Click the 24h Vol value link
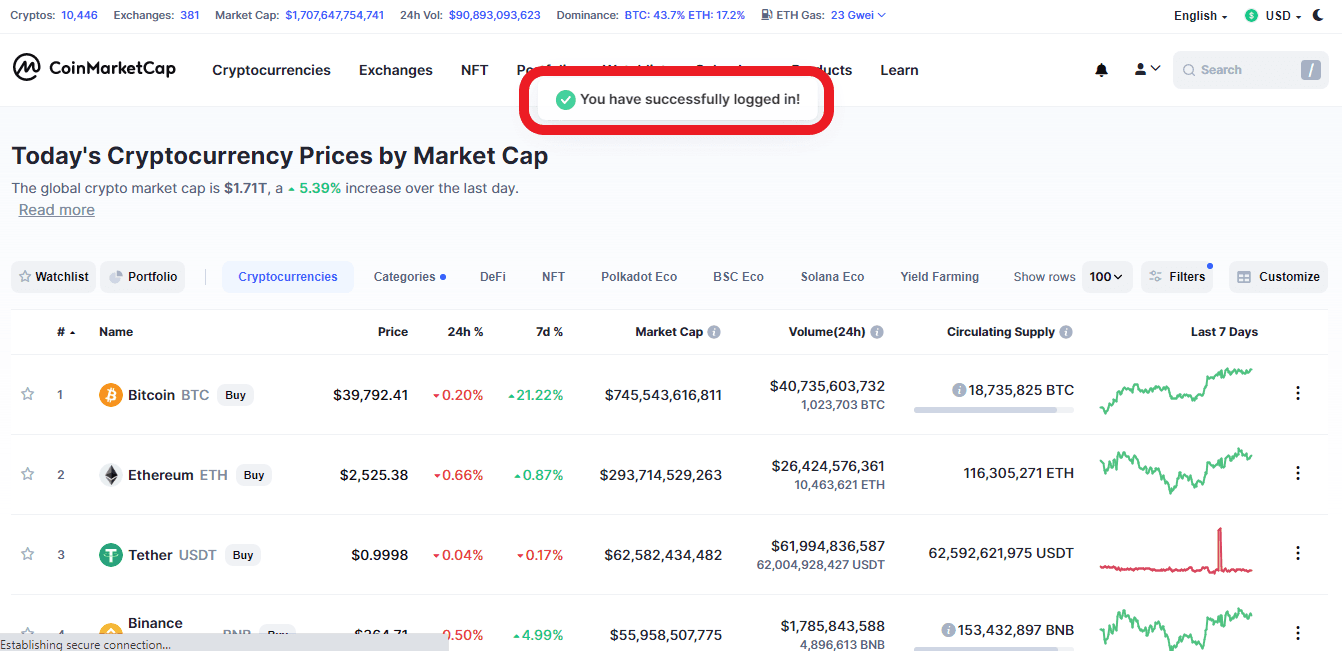The width and height of the screenshot is (1342, 651). point(494,15)
